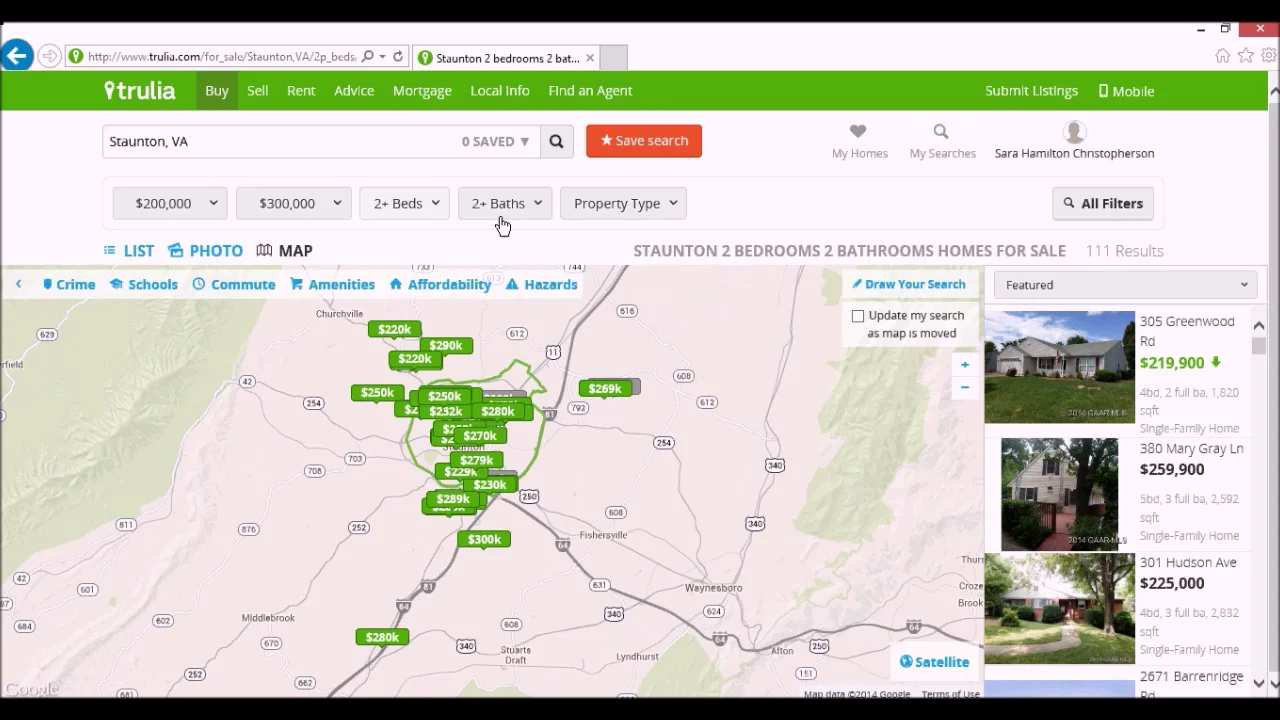Click the Save search button
The height and width of the screenshot is (720, 1280).
pyautogui.click(x=644, y=141)
